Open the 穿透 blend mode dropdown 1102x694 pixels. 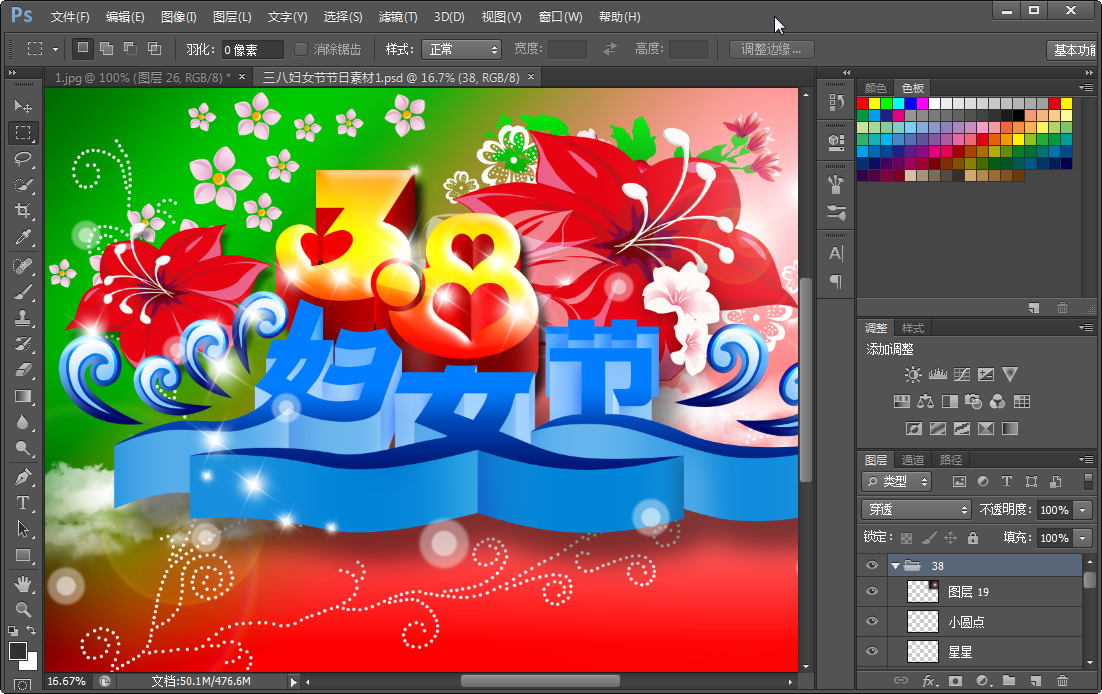click(916, 509)
